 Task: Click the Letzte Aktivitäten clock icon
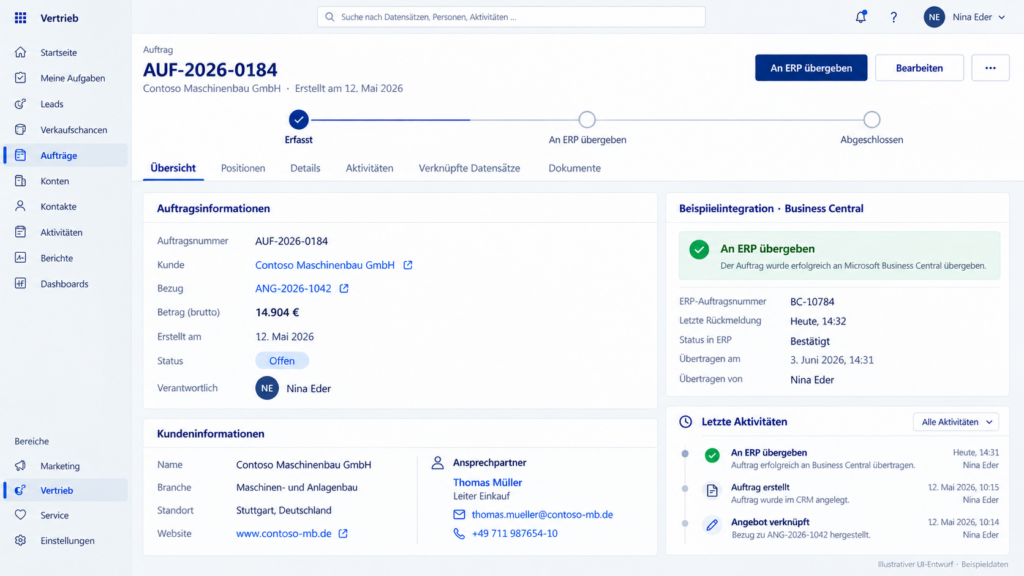coord(685,422)
